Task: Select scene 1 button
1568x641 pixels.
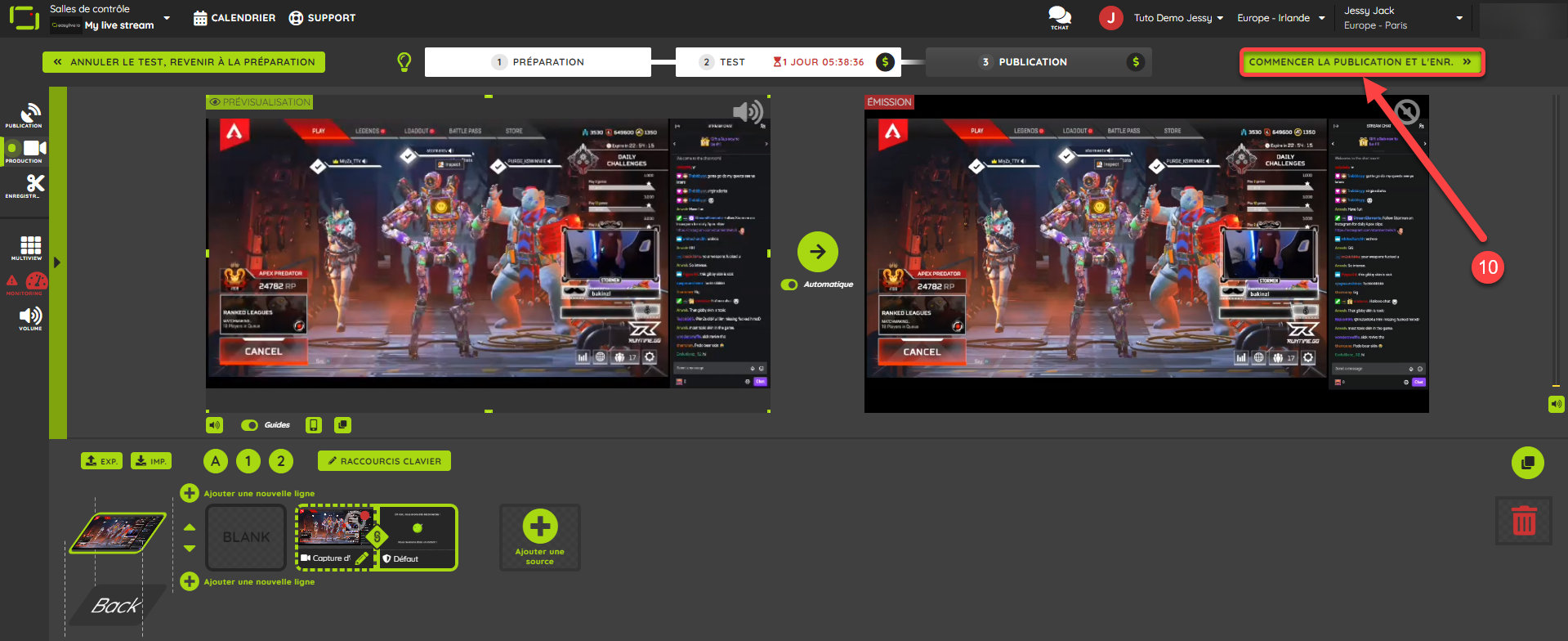Action: 248,461
